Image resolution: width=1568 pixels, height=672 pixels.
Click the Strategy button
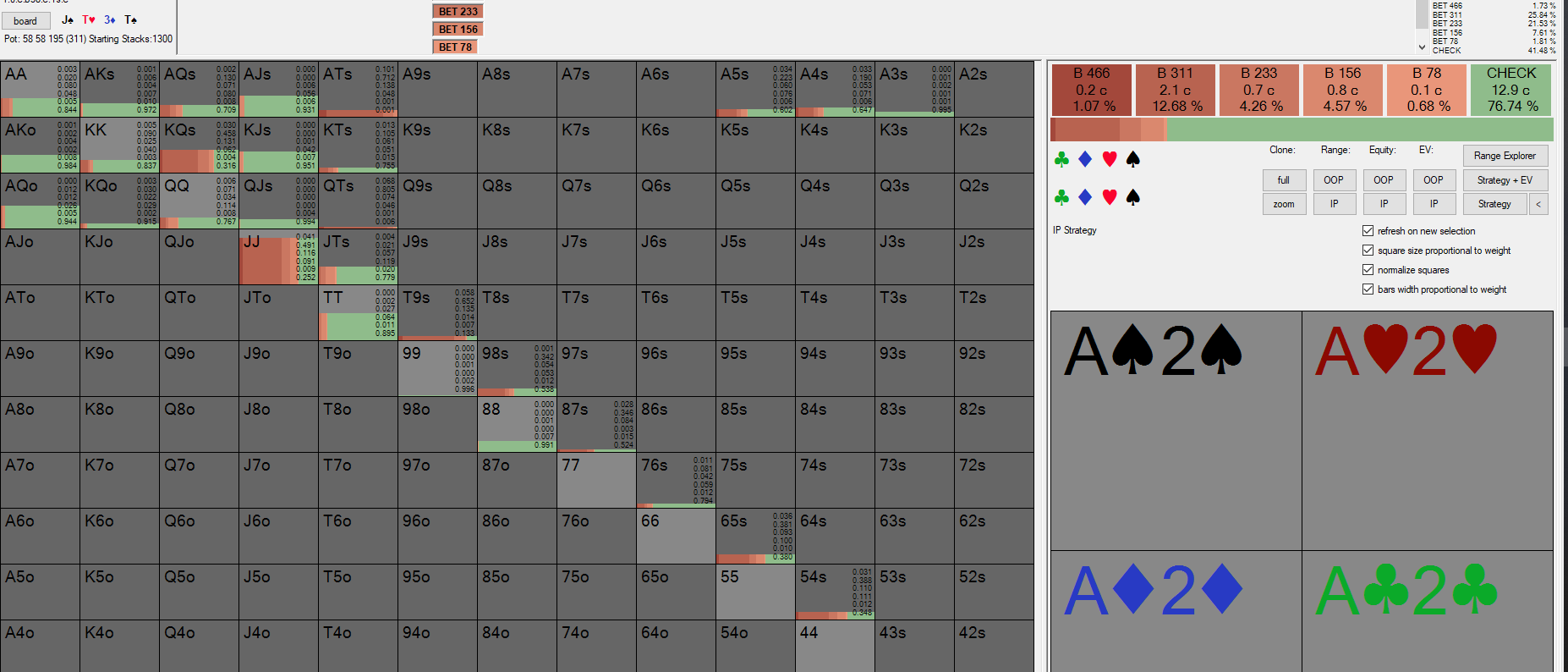(1494, 204)
